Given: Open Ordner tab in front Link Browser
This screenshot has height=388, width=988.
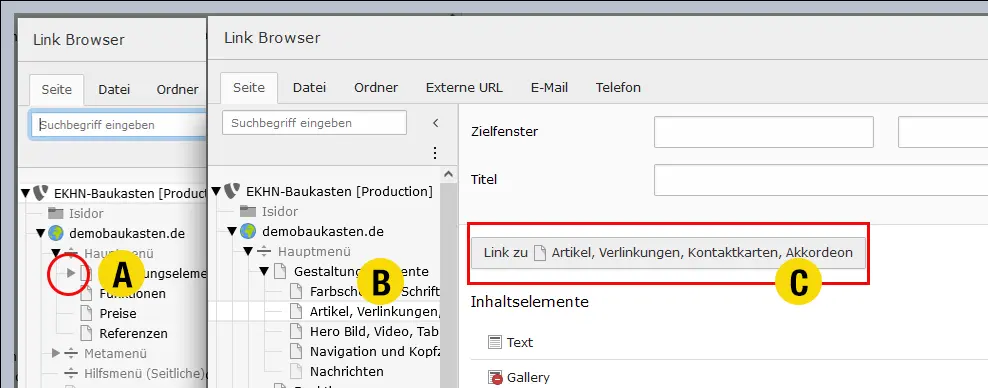Looking at the screenshot, I should (376, 88).
